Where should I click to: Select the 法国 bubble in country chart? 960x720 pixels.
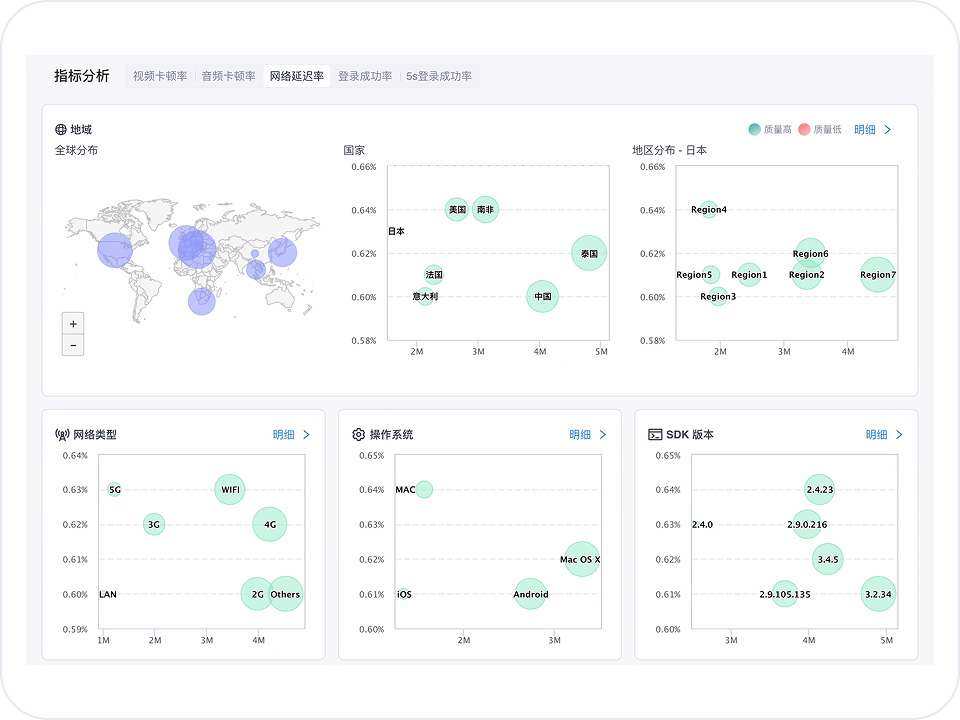433,274
